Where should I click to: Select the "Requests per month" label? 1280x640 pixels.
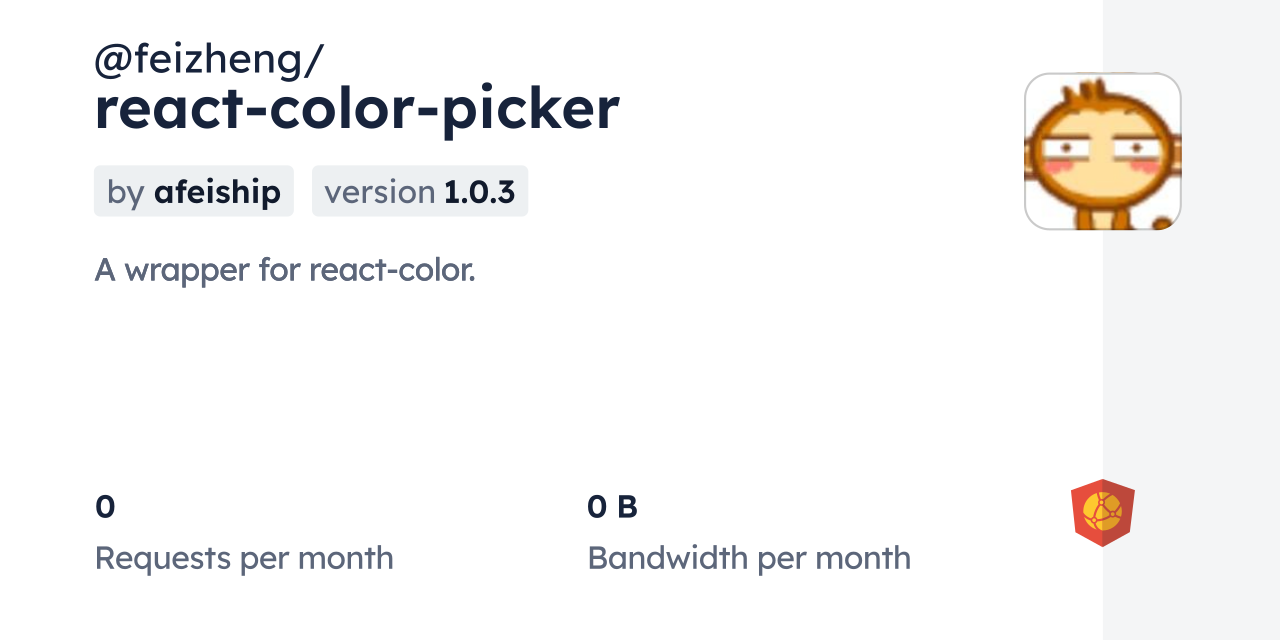(x=244, y=558)
